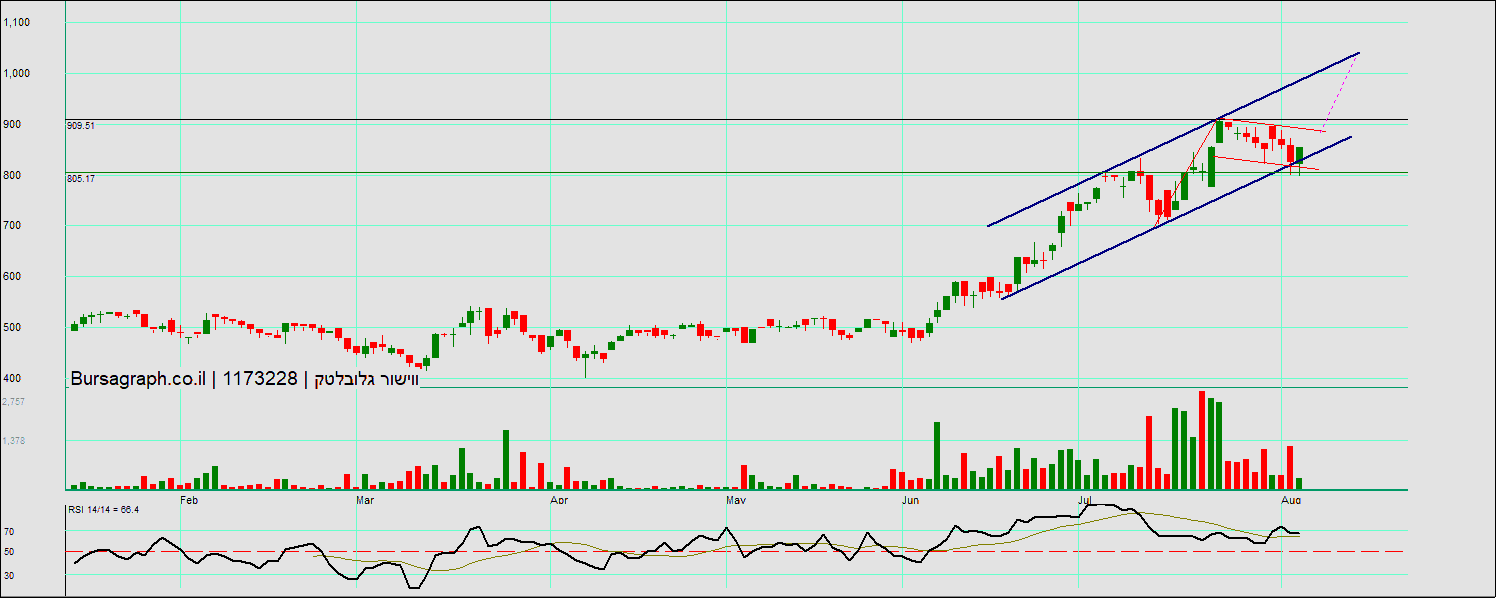Click the Bursagraph.co.il watermark text

138,378
